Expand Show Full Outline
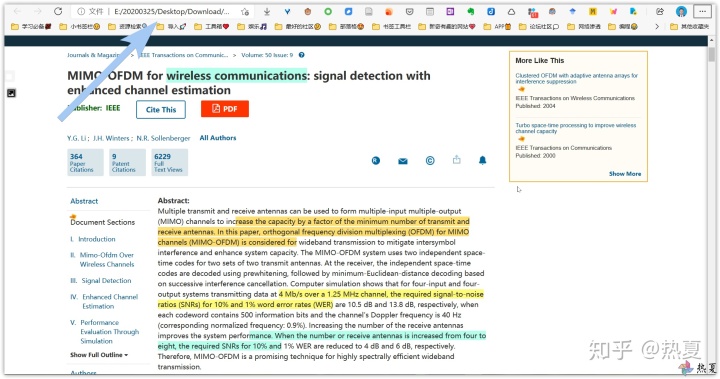This screenshot has height=379, width=720. point(99,355)
